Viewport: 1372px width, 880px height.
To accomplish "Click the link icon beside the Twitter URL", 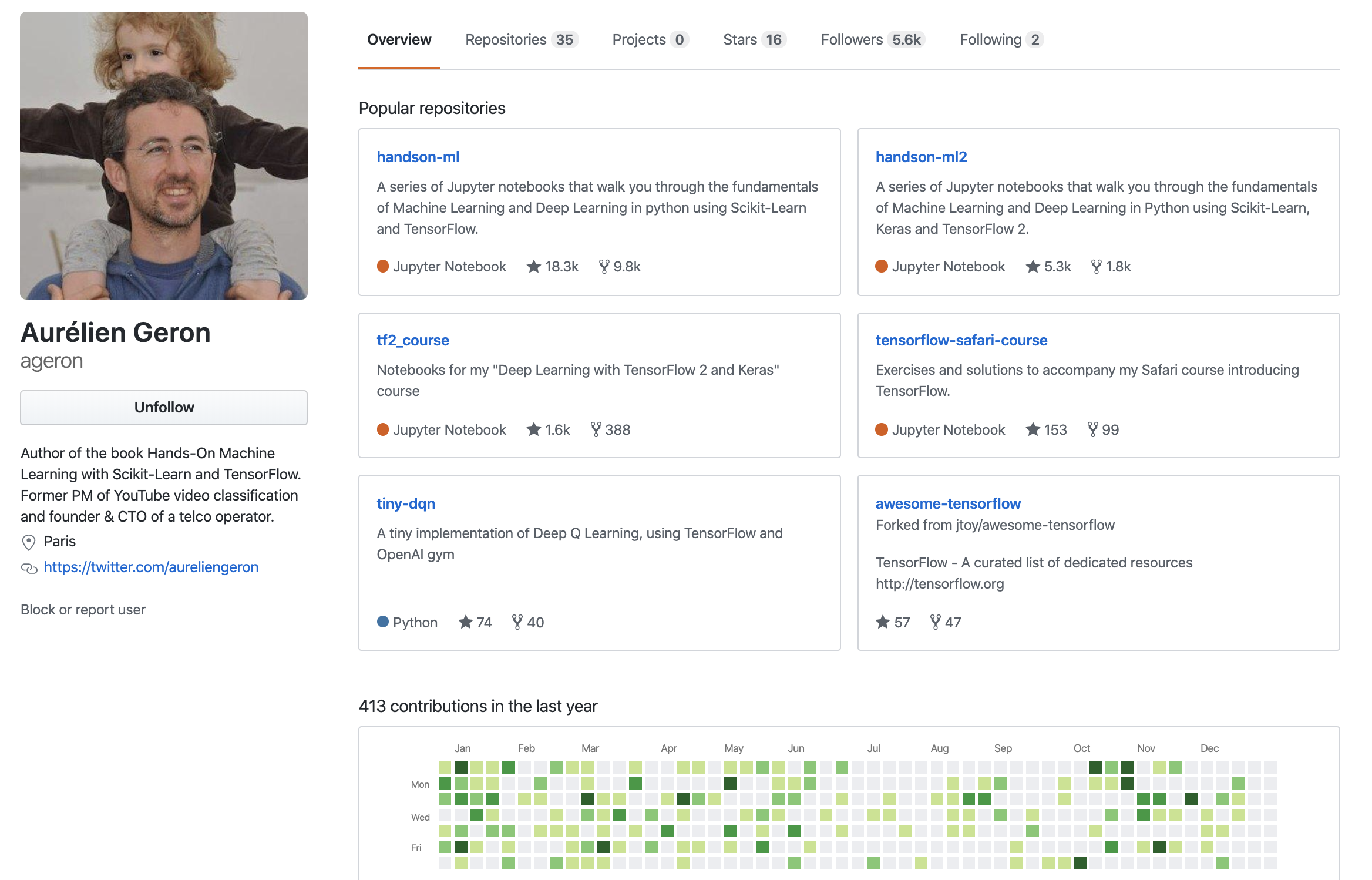I will pos(29,568).
